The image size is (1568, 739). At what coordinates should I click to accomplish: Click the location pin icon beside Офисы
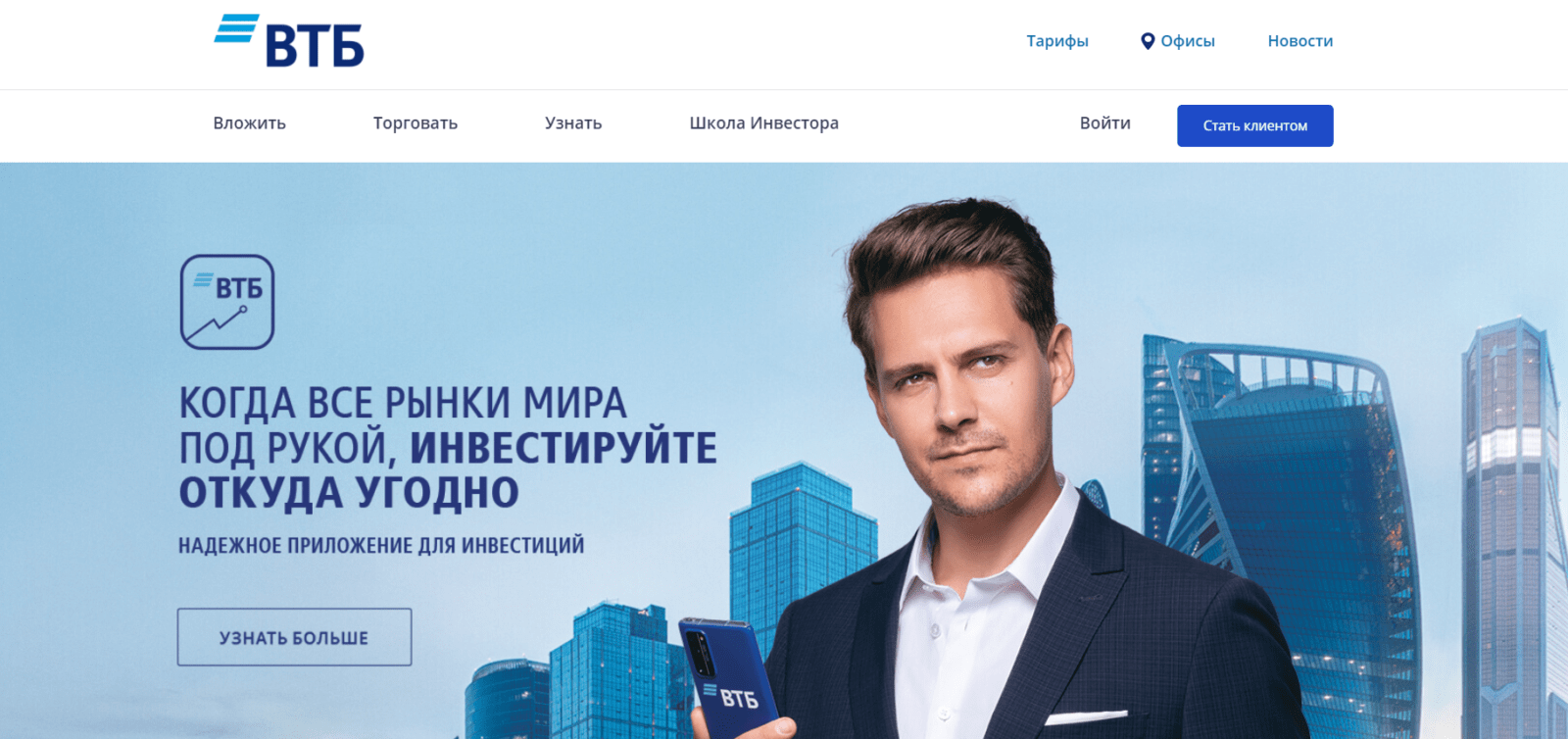pos(1148,41)
